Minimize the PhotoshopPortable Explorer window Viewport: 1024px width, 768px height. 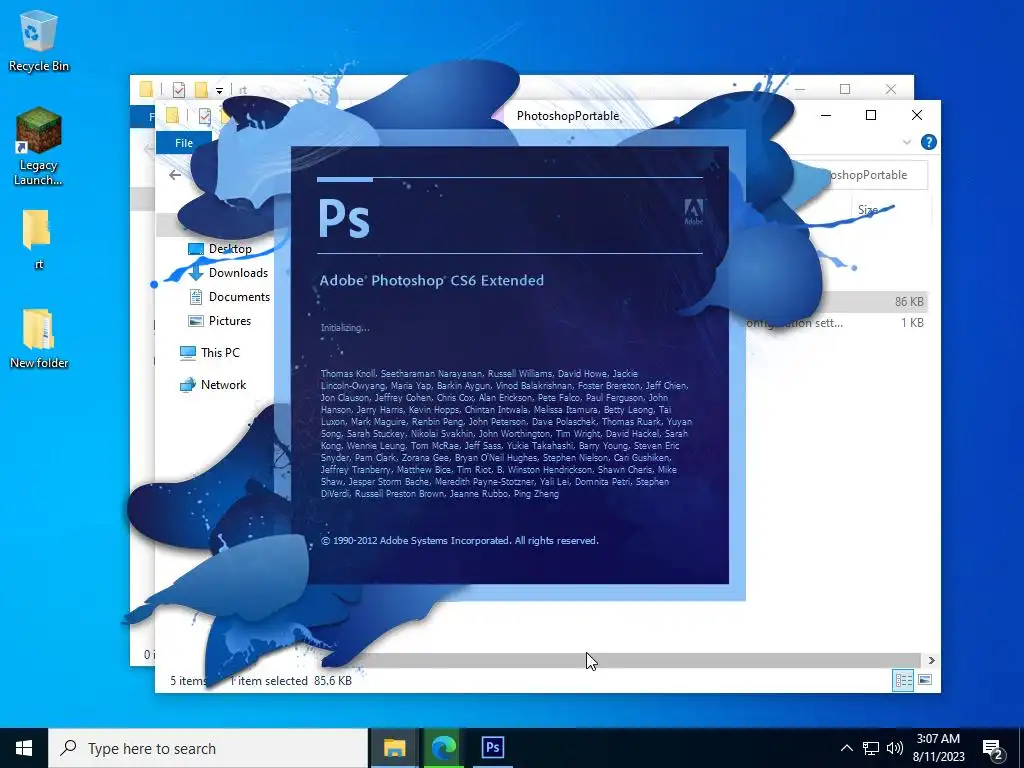(825, 116)
